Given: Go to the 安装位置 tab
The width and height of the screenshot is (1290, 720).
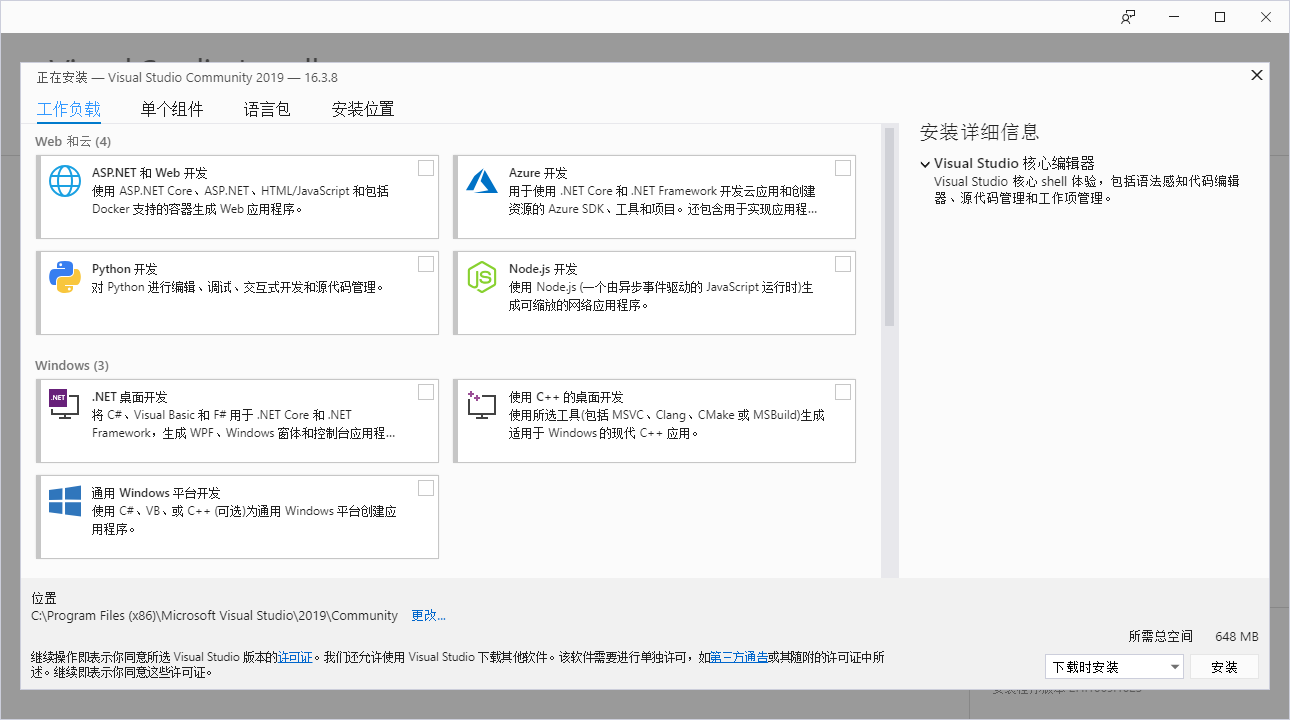Looking at the screenshot, I should point(363,109).
